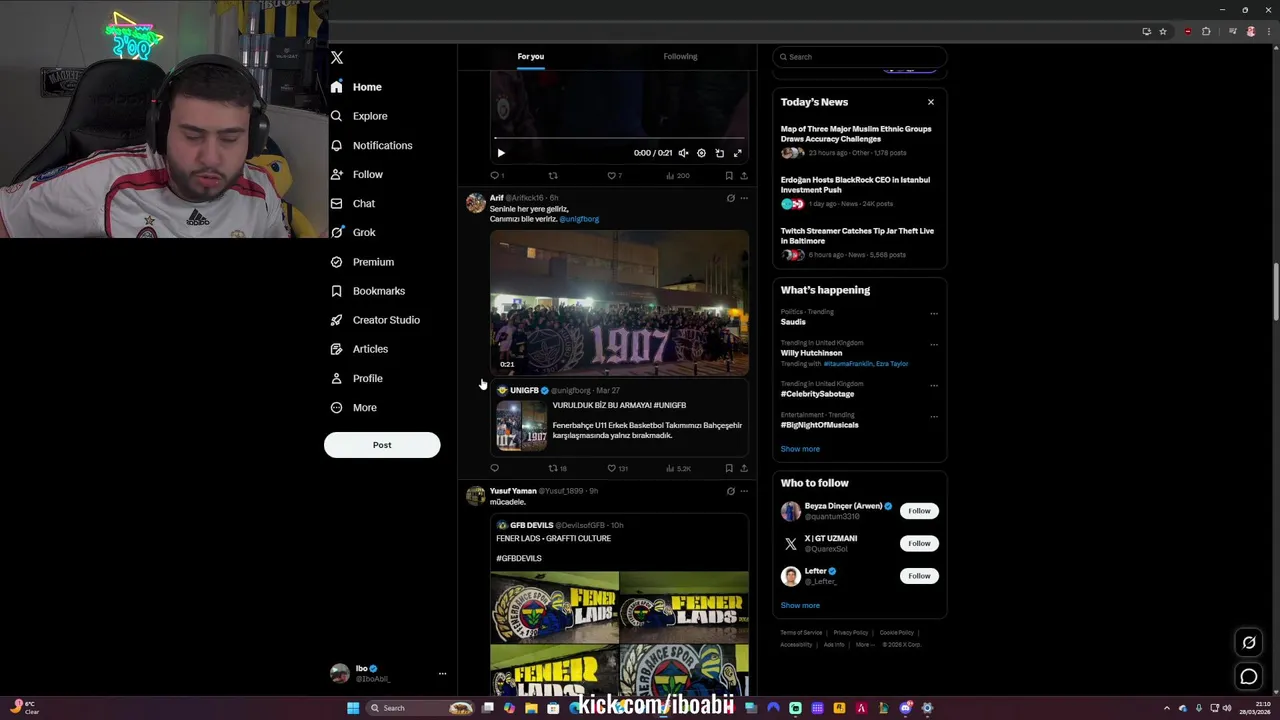
Task: Bookmark the top video post
Action: (729, 176)
